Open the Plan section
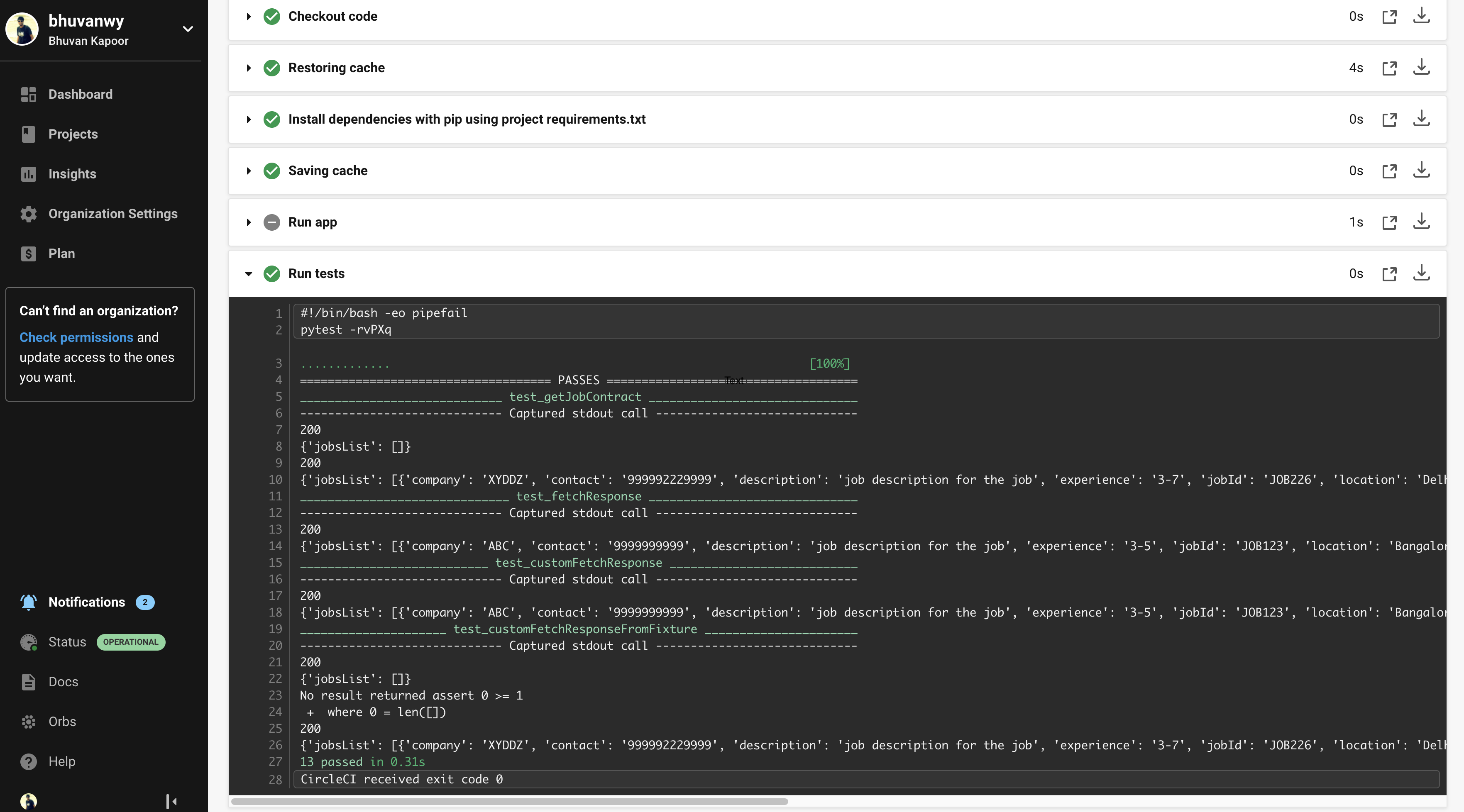This screenshot has width=1464, height=812. (x=61, y=254)
